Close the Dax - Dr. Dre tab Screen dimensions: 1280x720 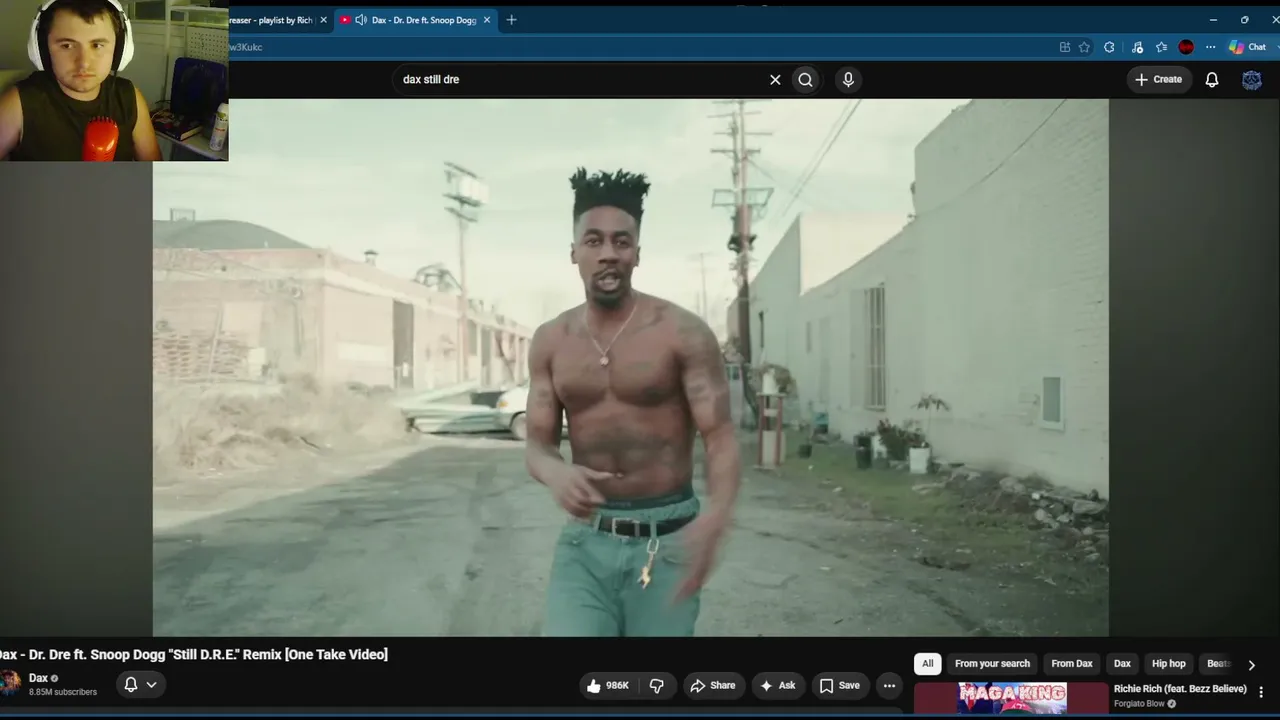(x=487, y=20)
